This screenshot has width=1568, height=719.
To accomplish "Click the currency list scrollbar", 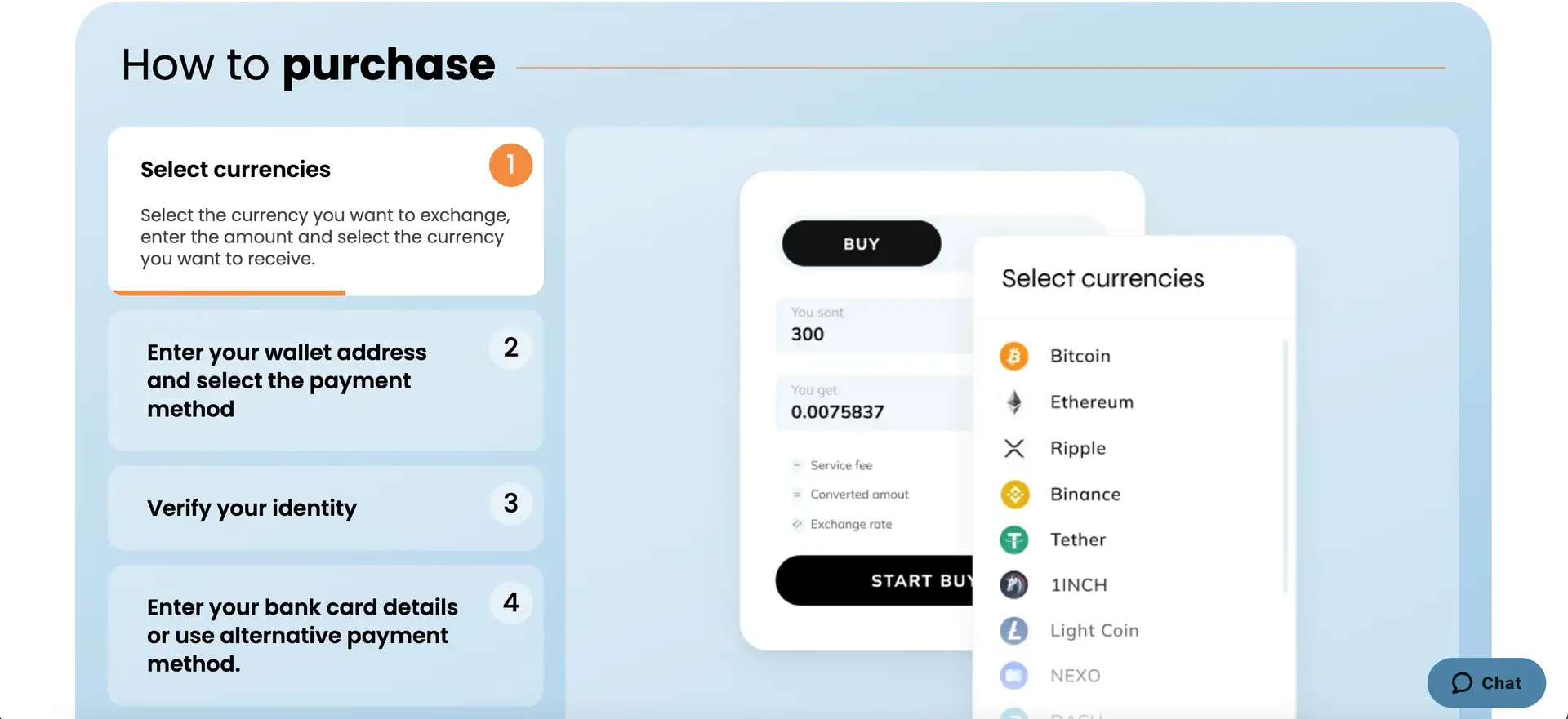I will (x=1285, y=465).
